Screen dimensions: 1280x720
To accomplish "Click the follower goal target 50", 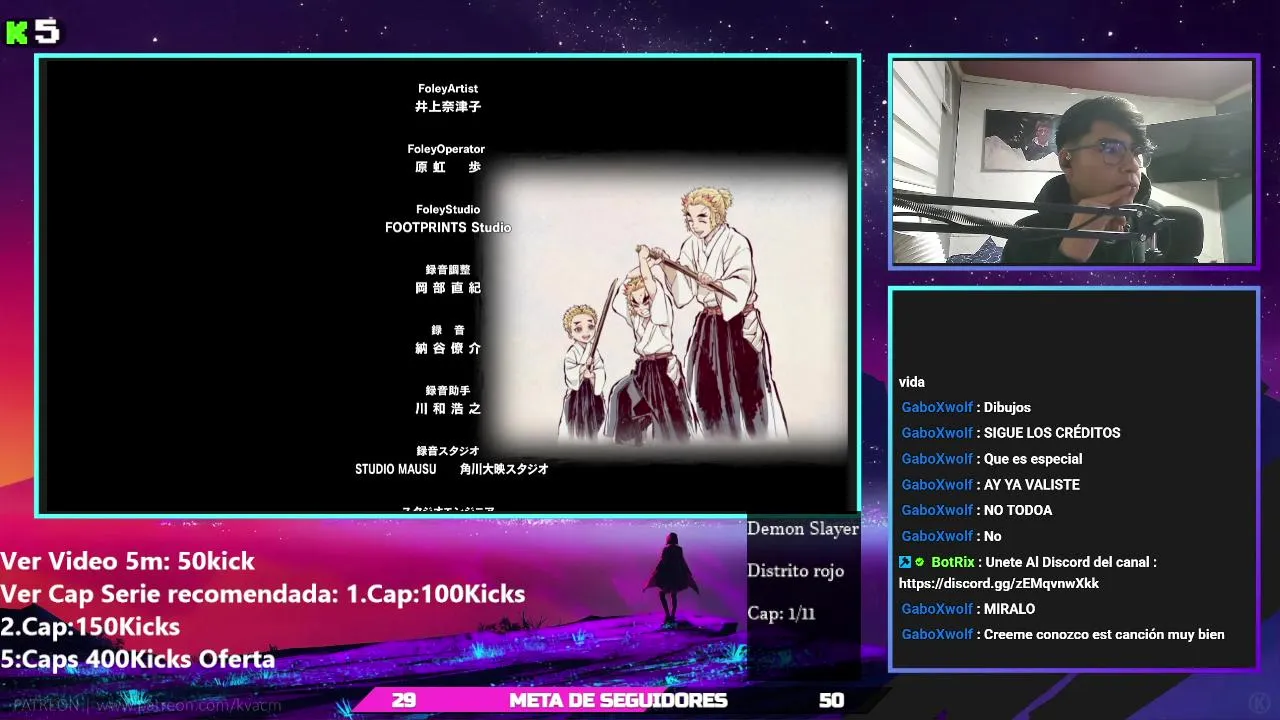I will coord(832,700).
